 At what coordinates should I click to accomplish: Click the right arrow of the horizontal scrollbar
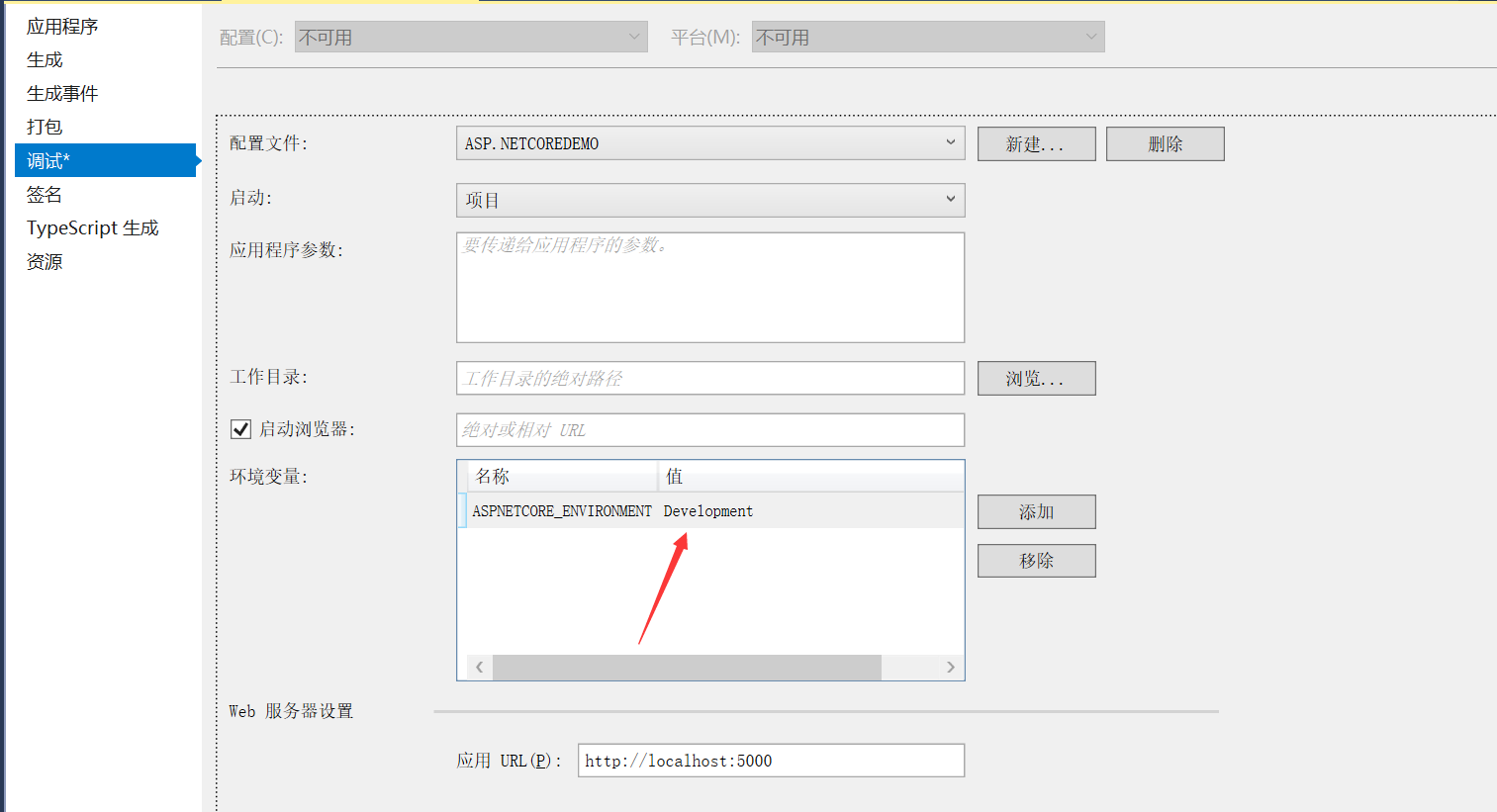pos(950,668)
